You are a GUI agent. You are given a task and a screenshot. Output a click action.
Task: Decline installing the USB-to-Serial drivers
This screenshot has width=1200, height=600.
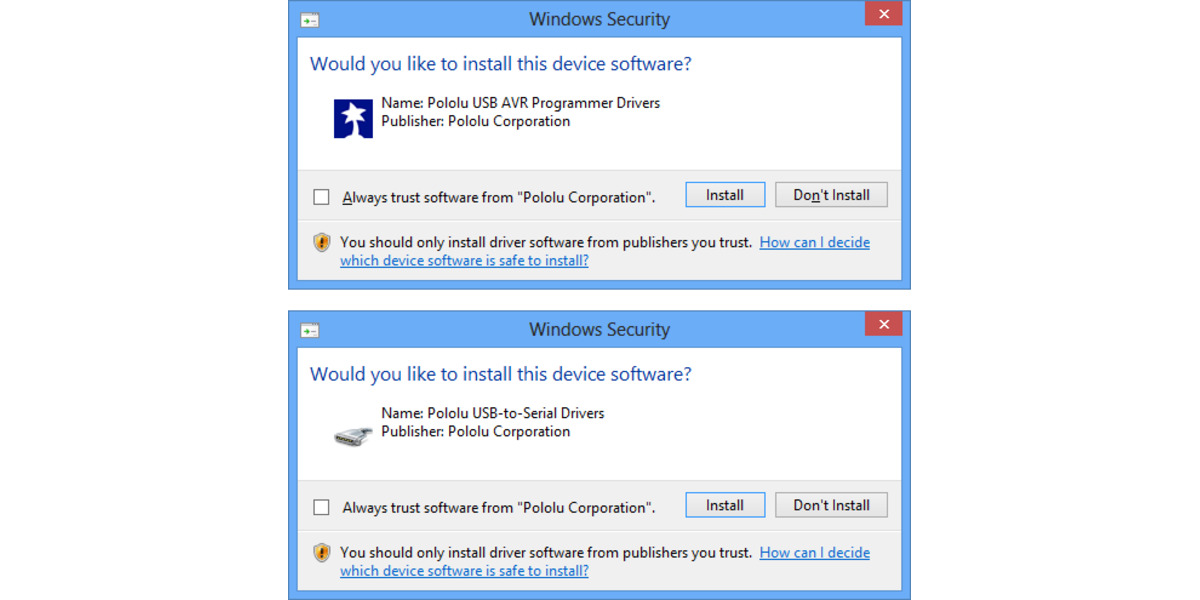[x=831, y=505]
